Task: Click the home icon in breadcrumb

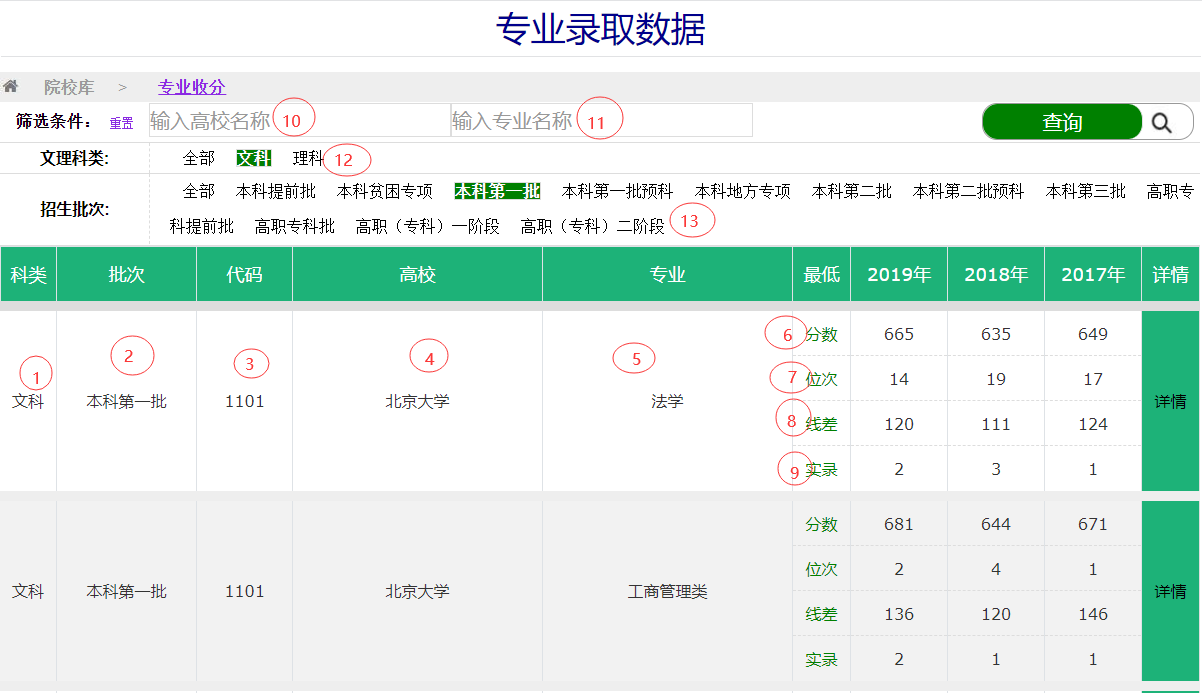Action: coord(11,87)
